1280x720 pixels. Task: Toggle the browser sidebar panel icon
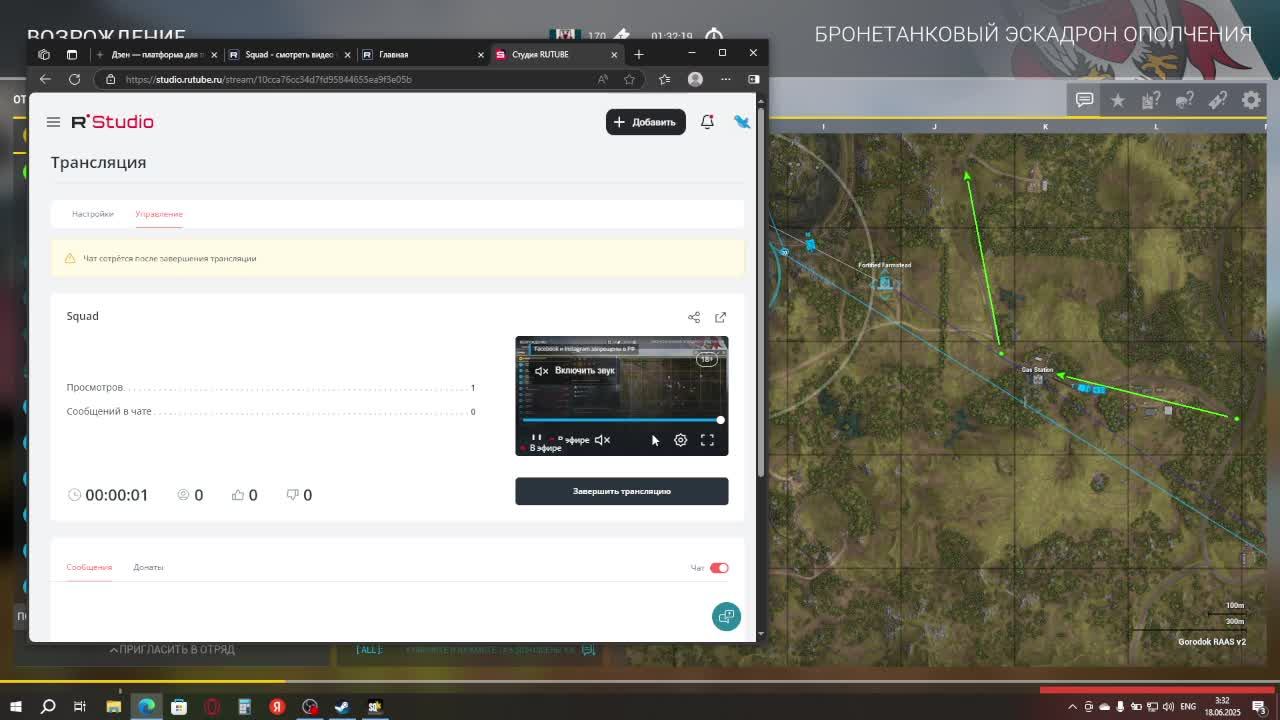tap(753, 79)
